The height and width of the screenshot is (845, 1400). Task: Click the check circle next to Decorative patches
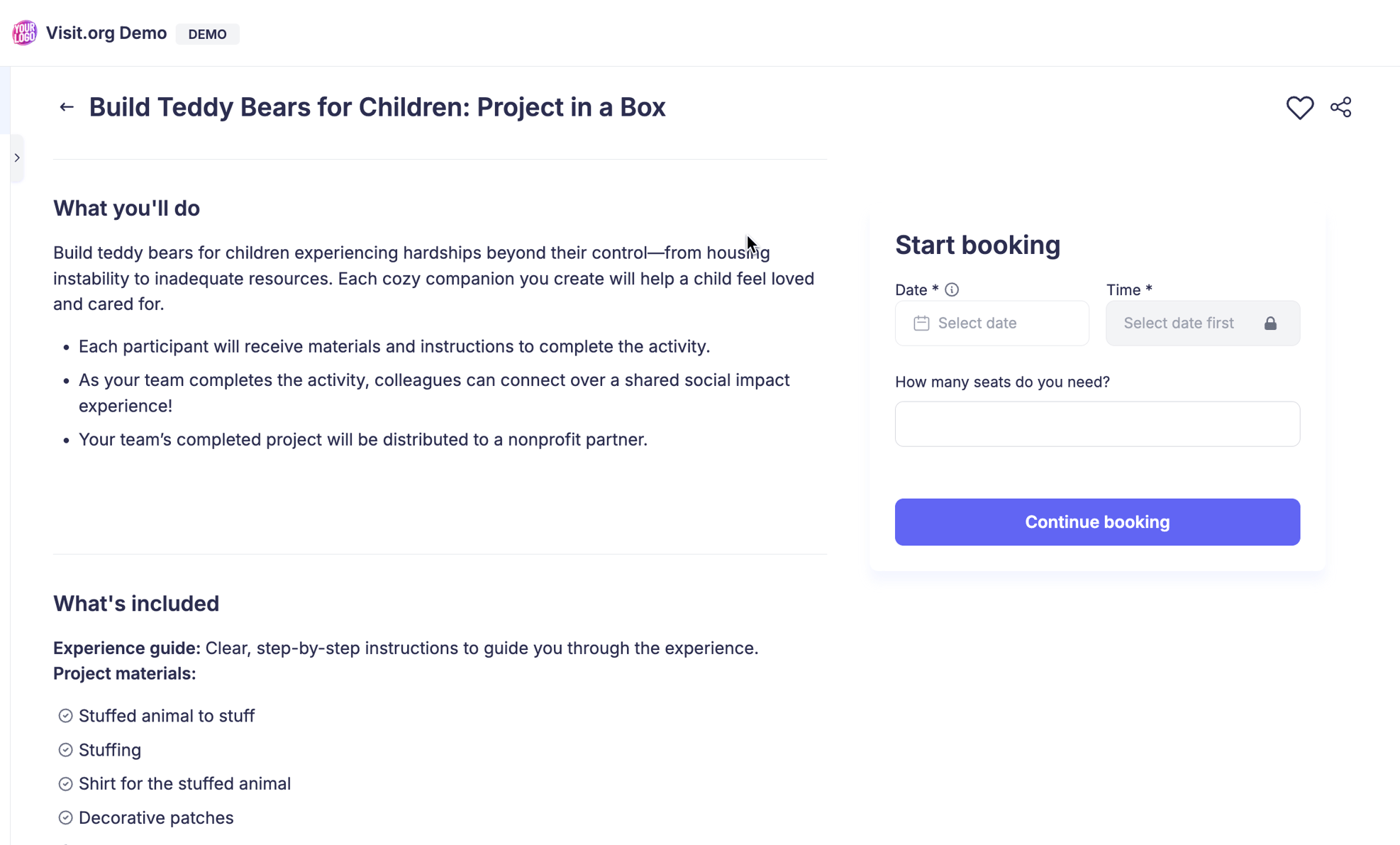point(65,817)
